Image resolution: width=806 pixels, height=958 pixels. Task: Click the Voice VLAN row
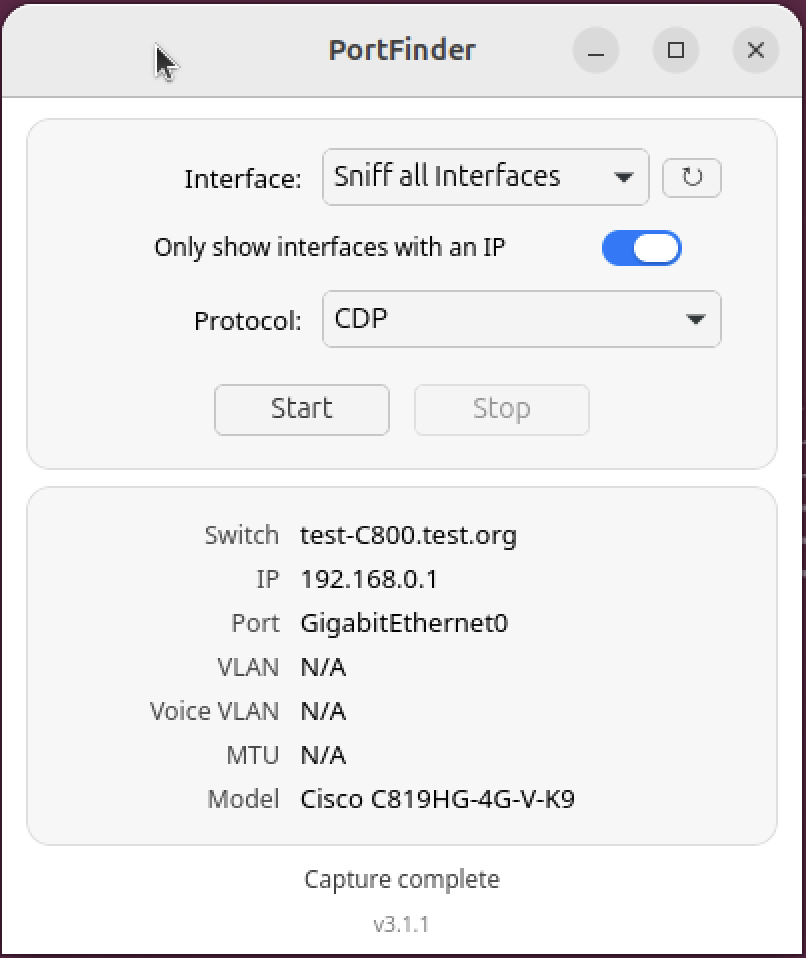coord(322,711)
